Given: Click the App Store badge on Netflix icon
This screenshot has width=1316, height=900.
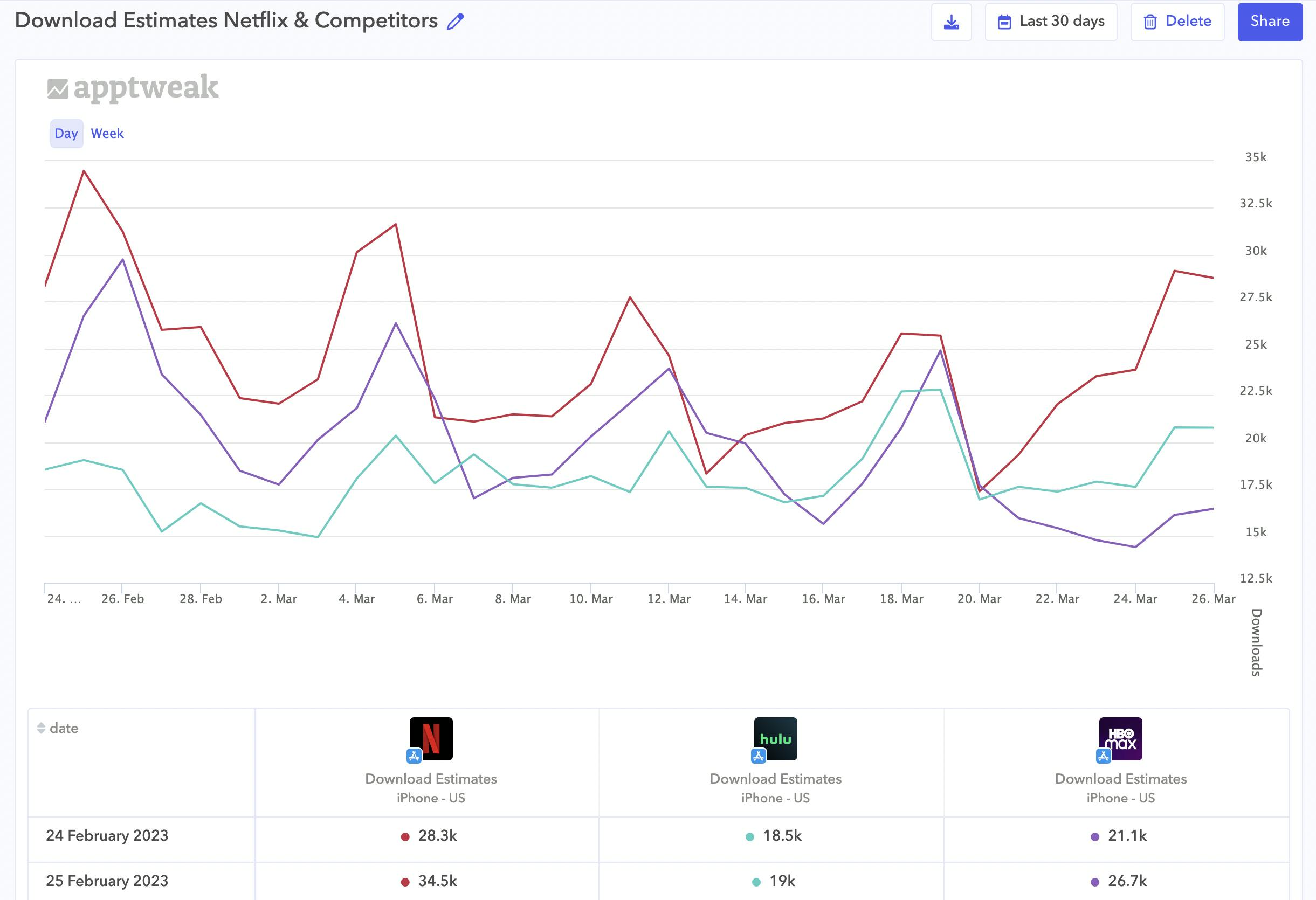Looking at the screenshot, I should 414,756.
